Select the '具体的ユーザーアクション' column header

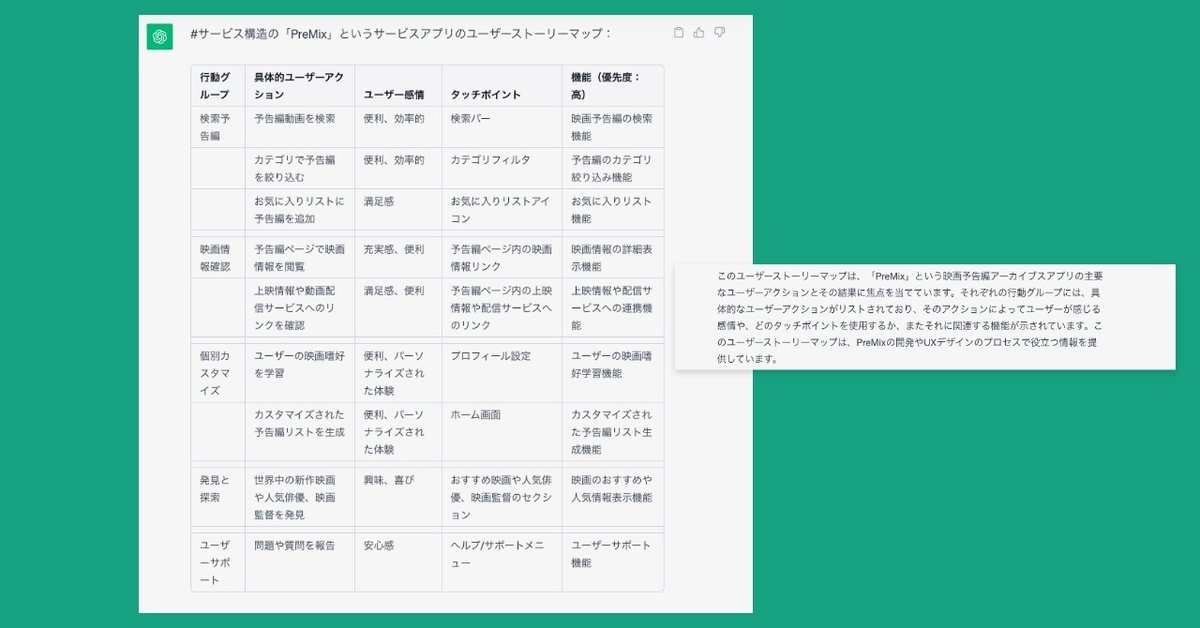300,86
